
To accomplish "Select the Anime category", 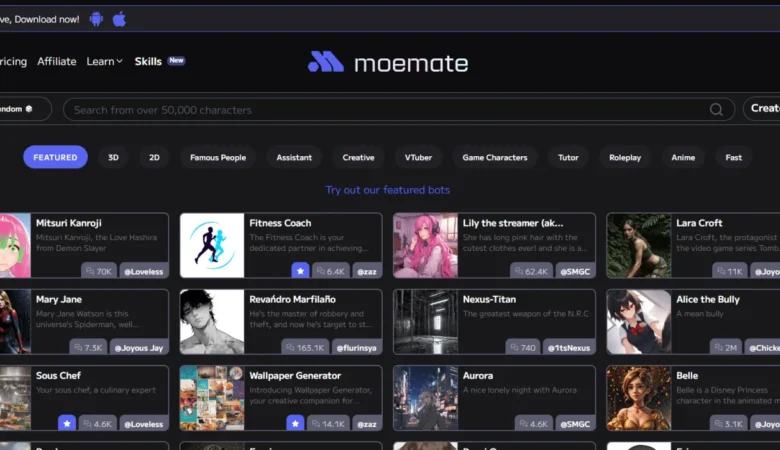I will pos(683,157).
